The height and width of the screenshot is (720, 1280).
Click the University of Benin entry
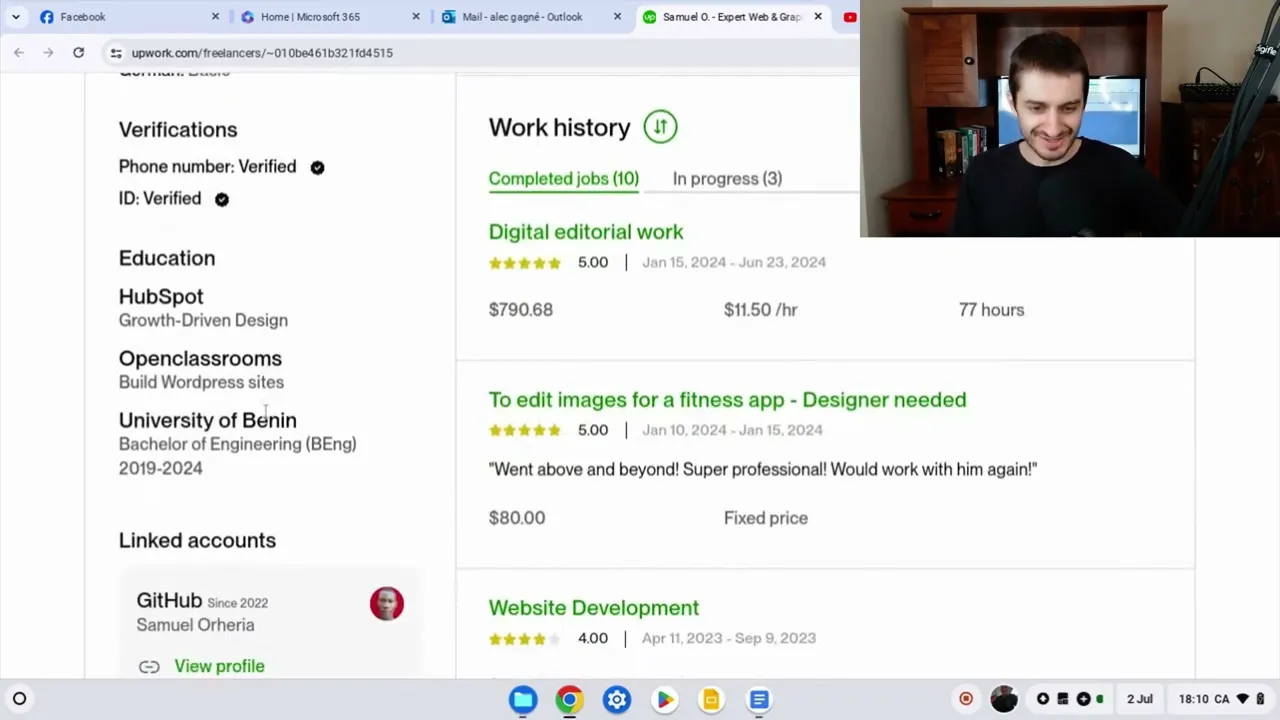pos(207,420)
